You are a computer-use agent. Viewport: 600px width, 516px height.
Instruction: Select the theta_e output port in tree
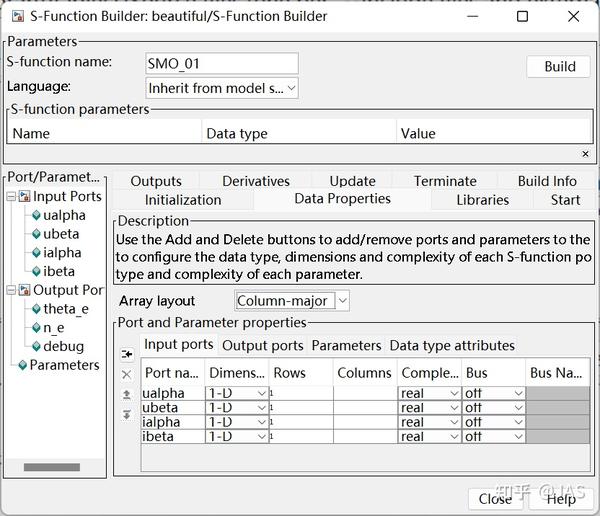click(x=66, y=309)
